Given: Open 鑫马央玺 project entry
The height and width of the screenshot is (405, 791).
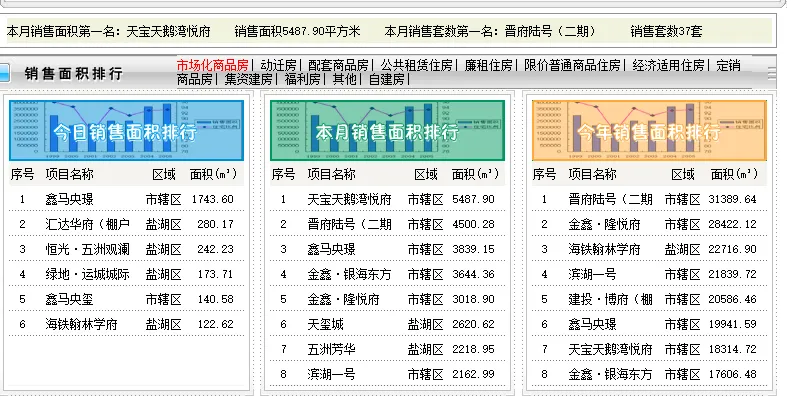Looking at the screenshot, I should pyautogui.click(x=70, y=299).
